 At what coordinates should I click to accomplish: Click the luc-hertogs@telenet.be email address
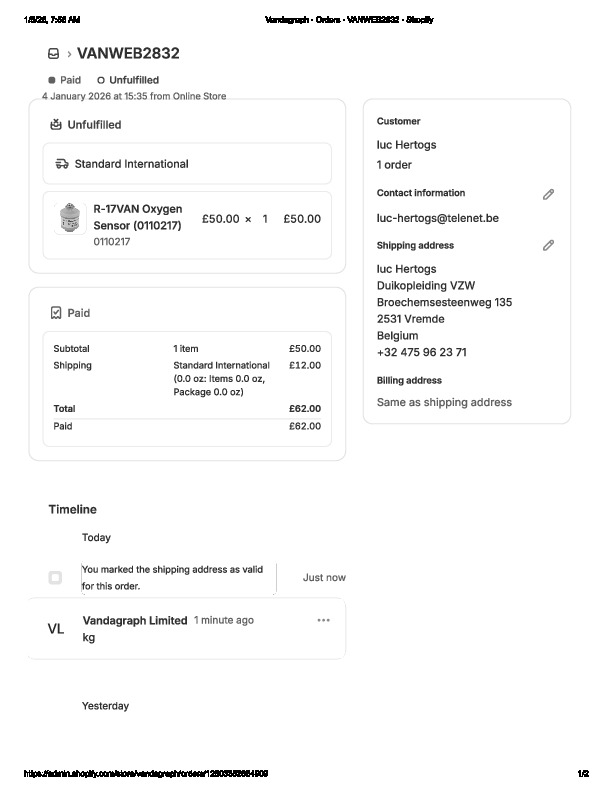(437, 217)
